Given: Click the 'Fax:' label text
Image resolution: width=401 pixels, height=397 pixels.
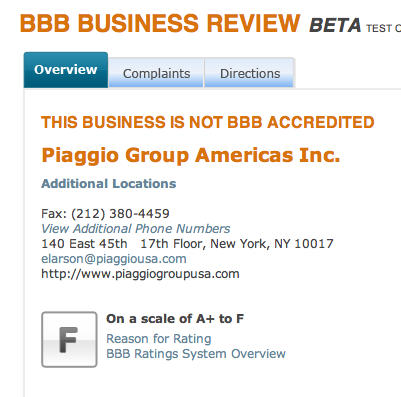Looking at the screenshot, I should pos(55,214).
